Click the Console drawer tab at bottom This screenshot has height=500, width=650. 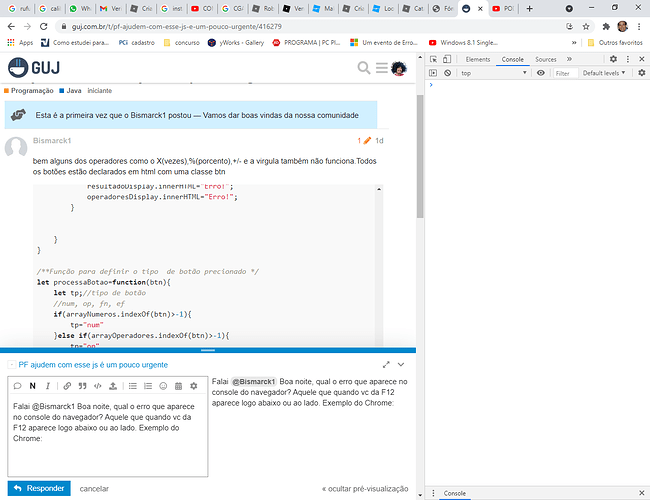click(454, 493)
